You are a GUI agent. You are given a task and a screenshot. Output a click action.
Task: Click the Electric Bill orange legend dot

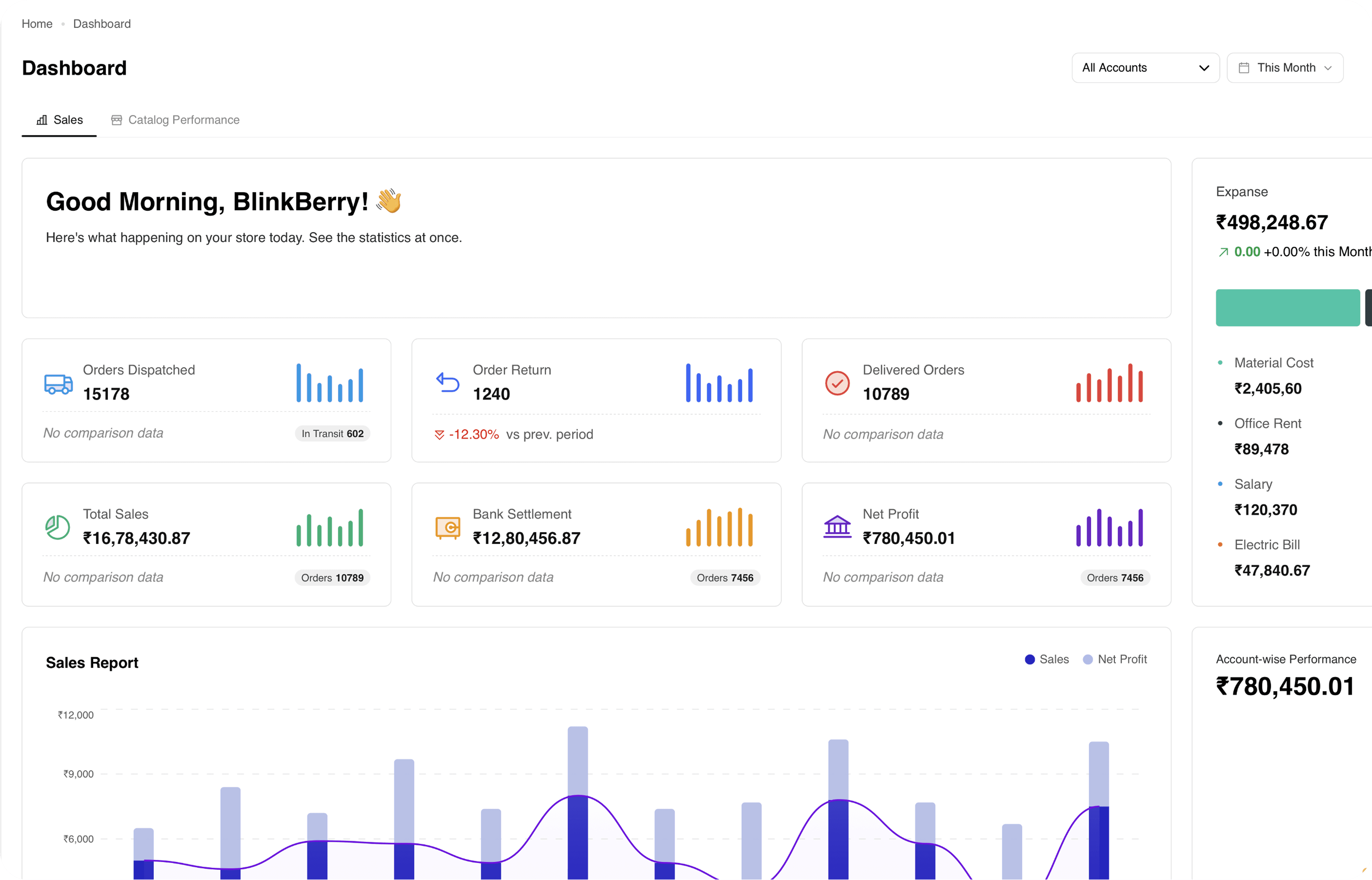pos(1220,545)
